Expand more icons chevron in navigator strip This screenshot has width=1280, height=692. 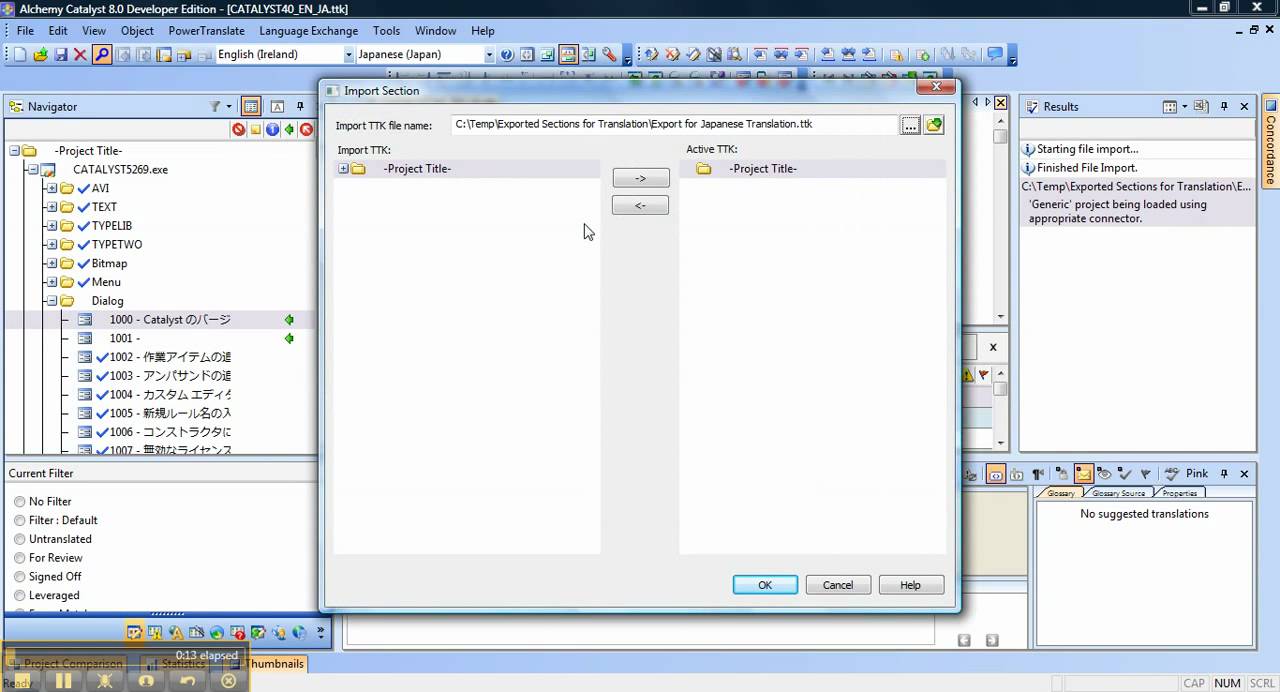[x=321, y=632]
